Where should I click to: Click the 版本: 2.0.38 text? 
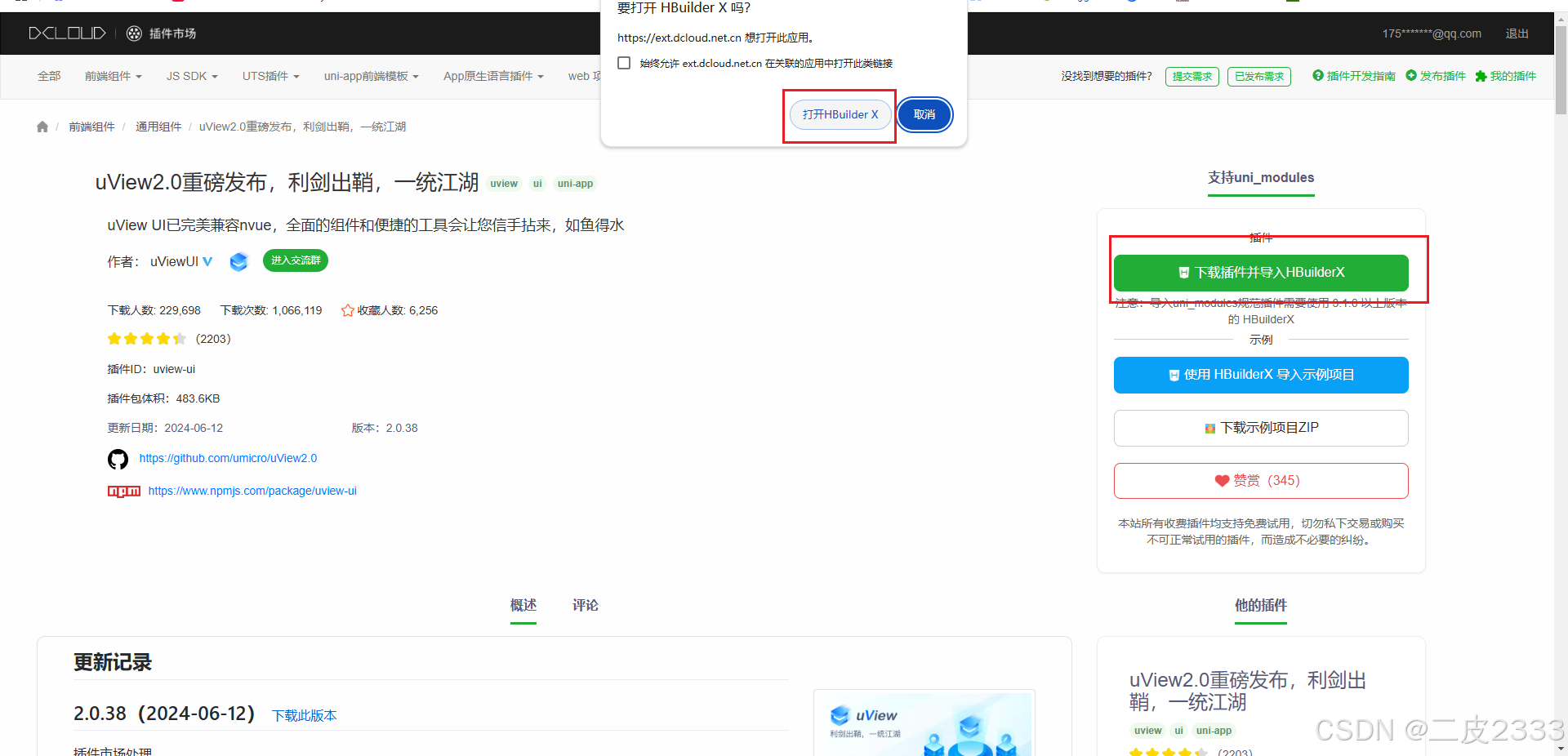pyautogui.click(x=385, y=428)
